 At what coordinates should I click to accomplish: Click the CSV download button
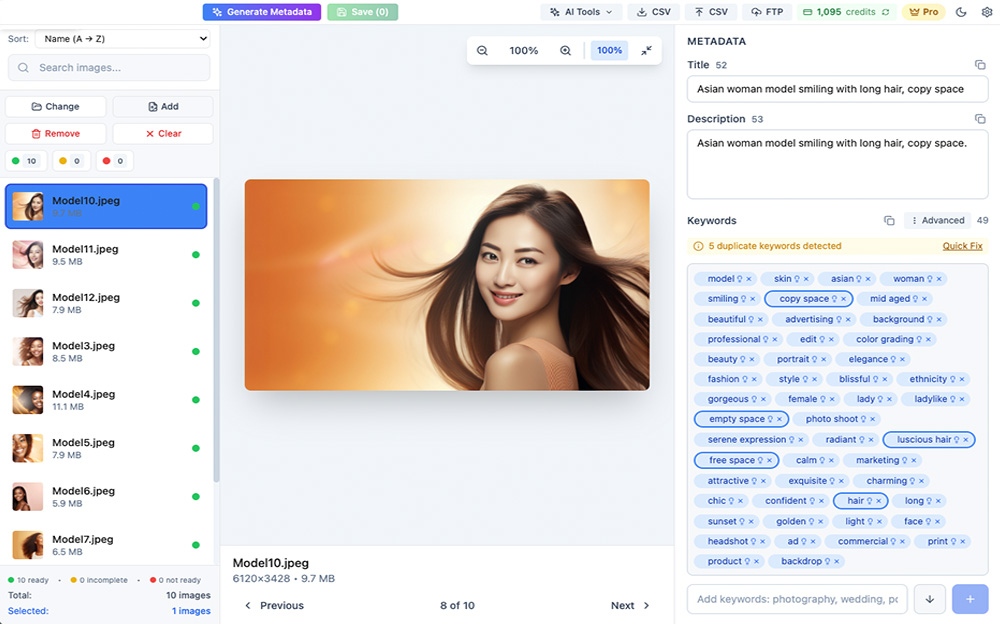point(654,12)
